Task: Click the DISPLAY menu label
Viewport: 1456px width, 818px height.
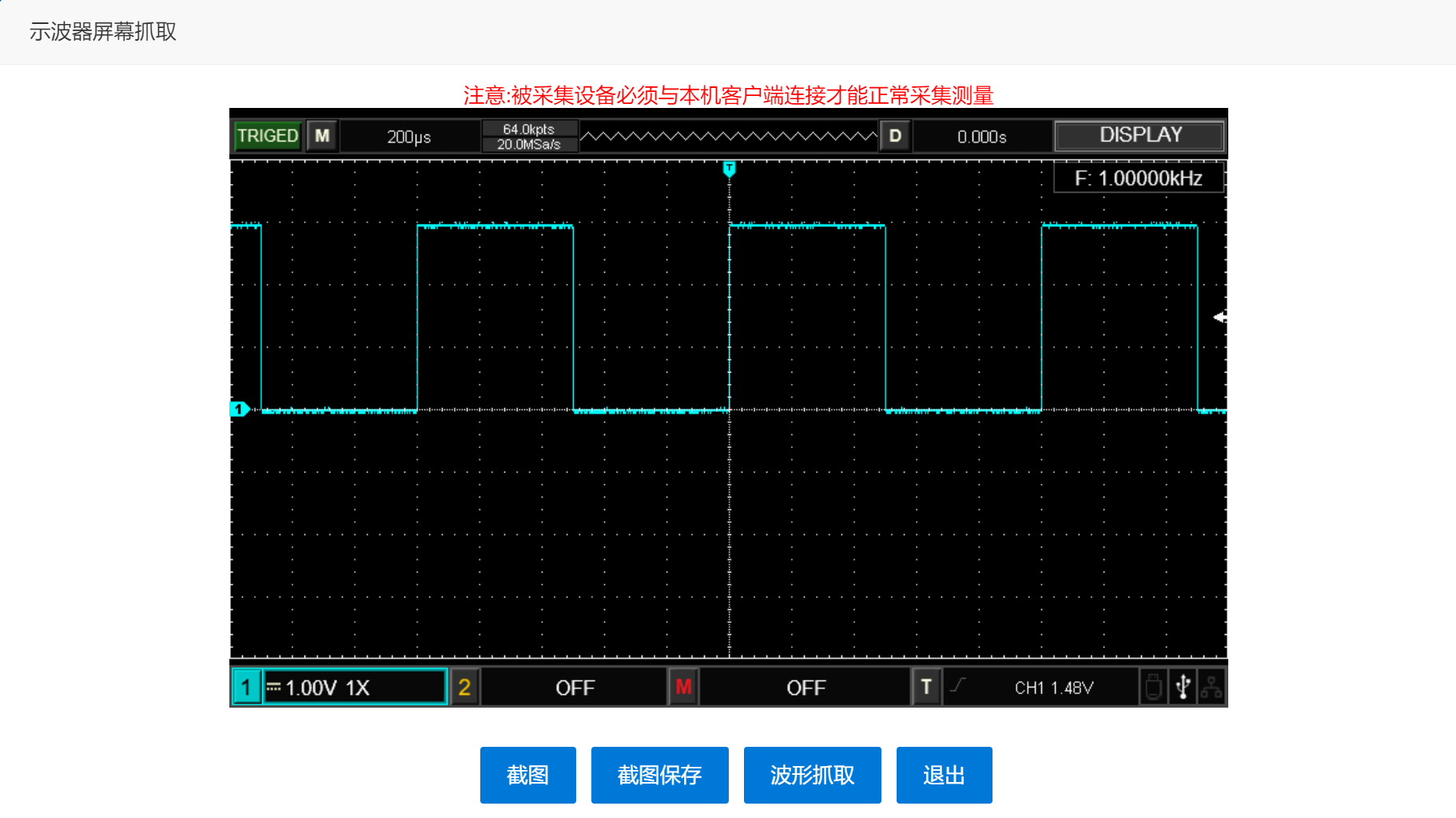Action: tap(1140, 135)
